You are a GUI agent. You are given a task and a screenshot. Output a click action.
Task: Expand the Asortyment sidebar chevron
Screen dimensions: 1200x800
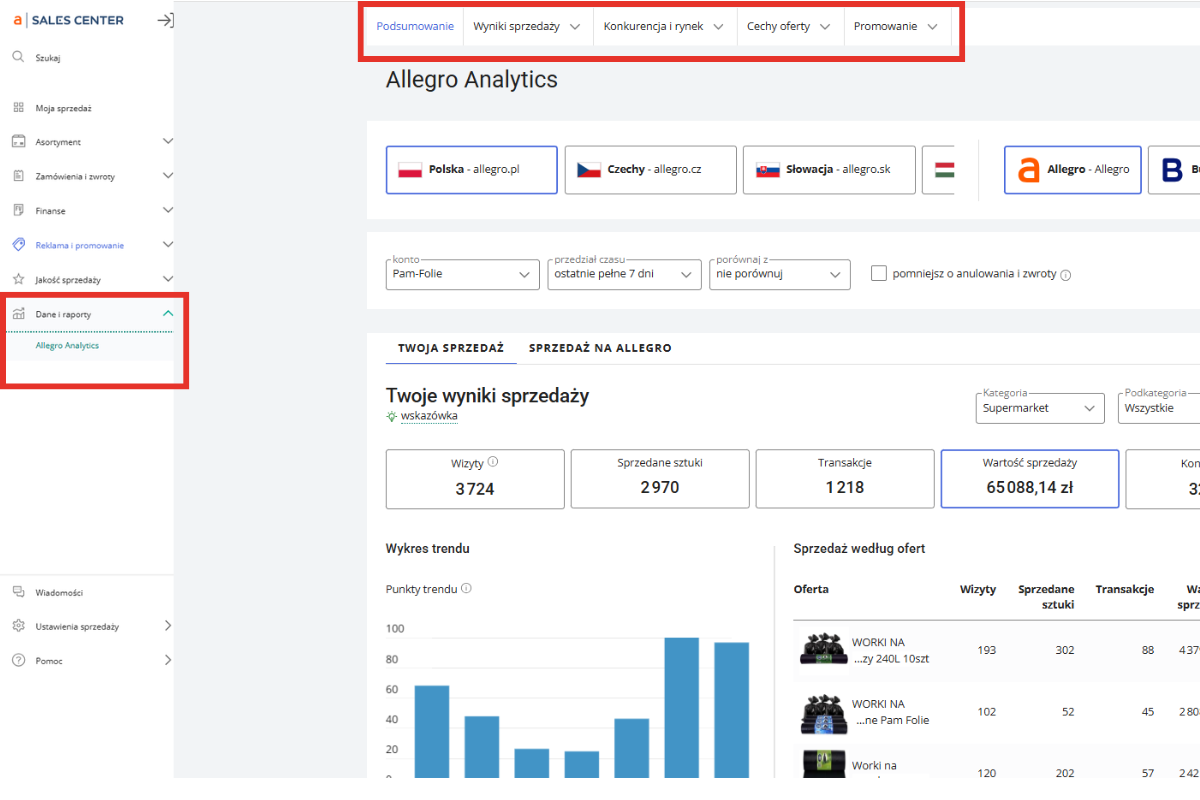pyautogui.click(x=168, y=142)
